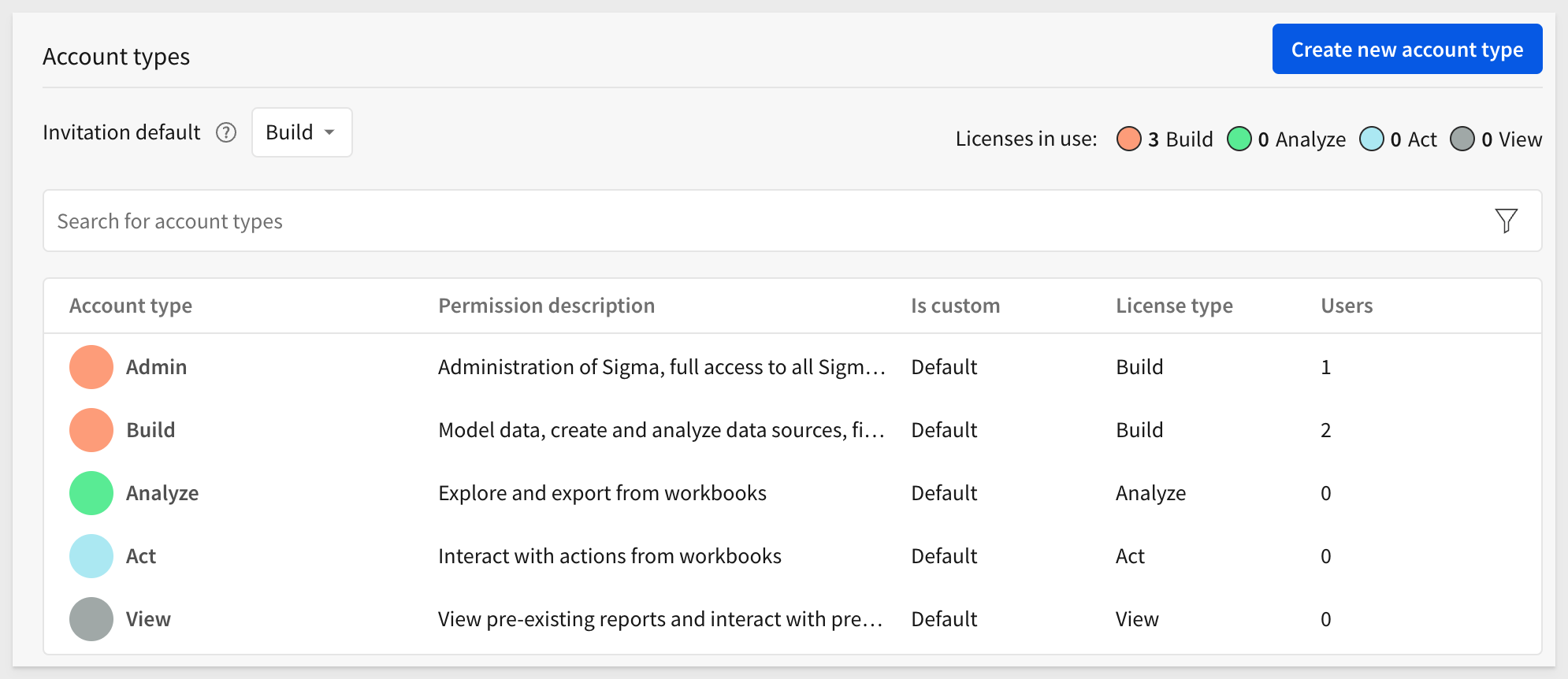Click the Default cell in Admin row
This screenshot has width=1568, height=679.
click(x=944, y=367)
